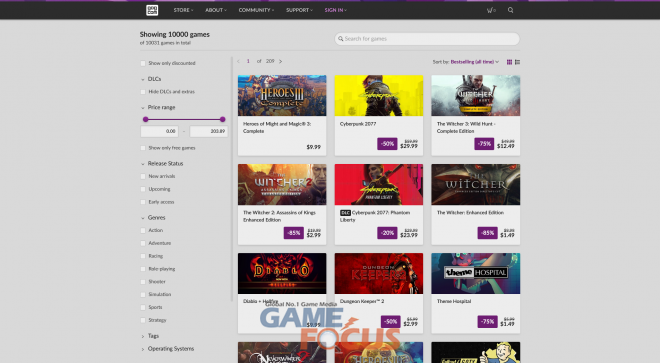The image size is (660, 363).
Task: Open the header search magnifier icon
Action: 511,10
